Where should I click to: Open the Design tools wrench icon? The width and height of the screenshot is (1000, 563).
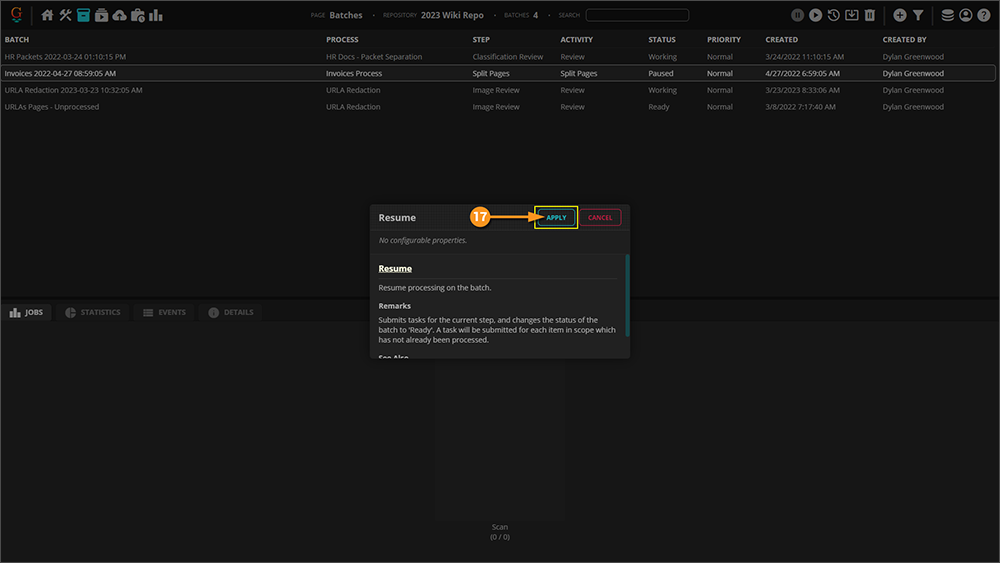[x=66, y=15]
